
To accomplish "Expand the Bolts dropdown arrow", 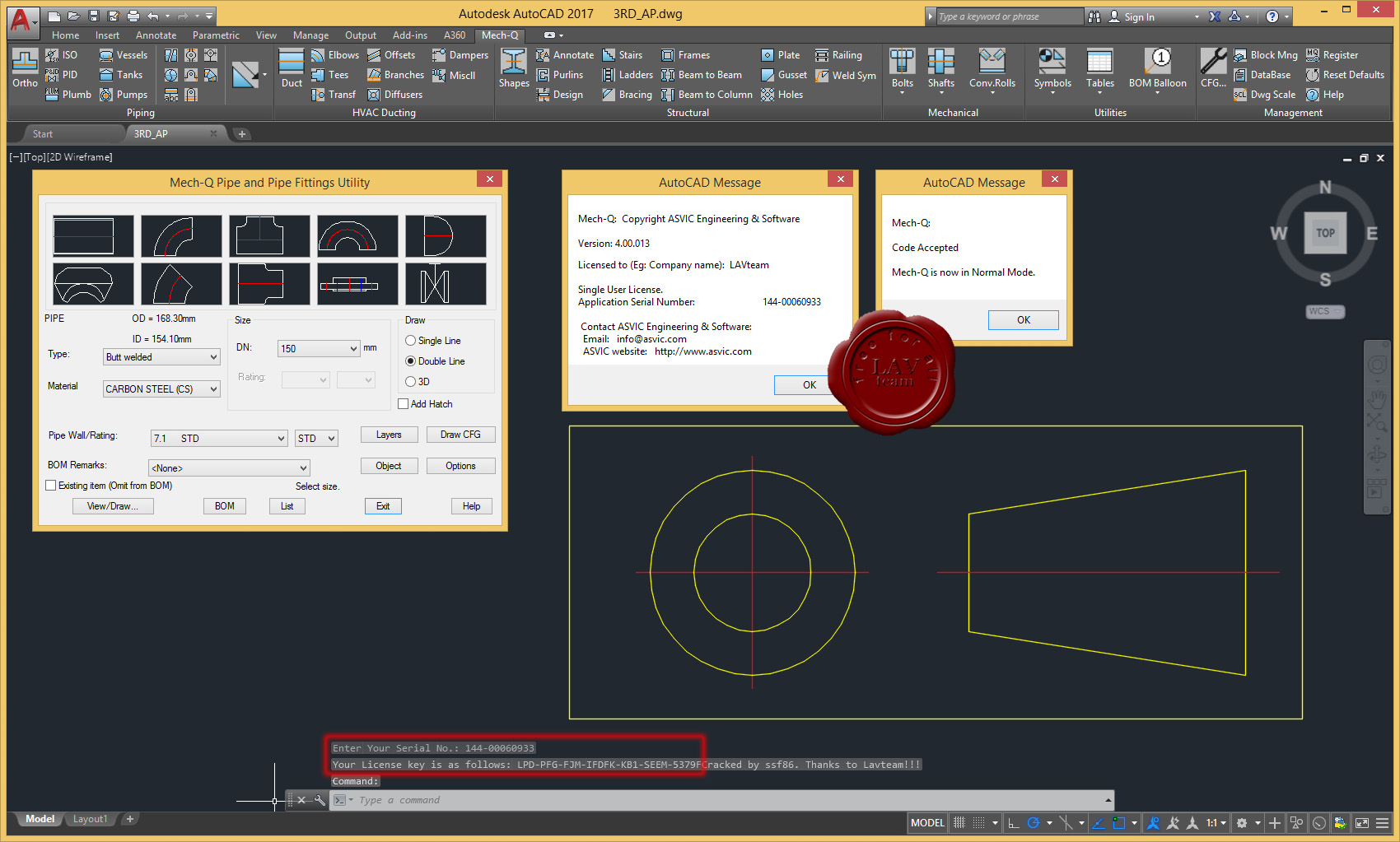I will (903, 93).
